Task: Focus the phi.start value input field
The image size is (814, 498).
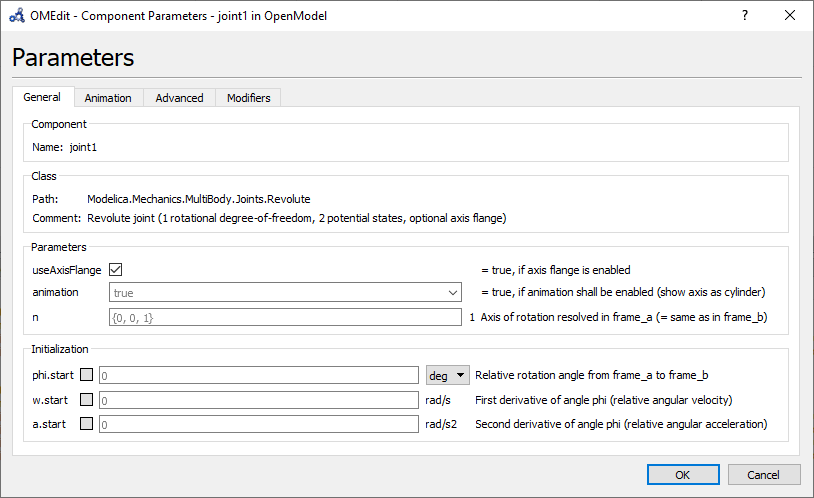Action: pyautogui.click(x=258, y=375)
